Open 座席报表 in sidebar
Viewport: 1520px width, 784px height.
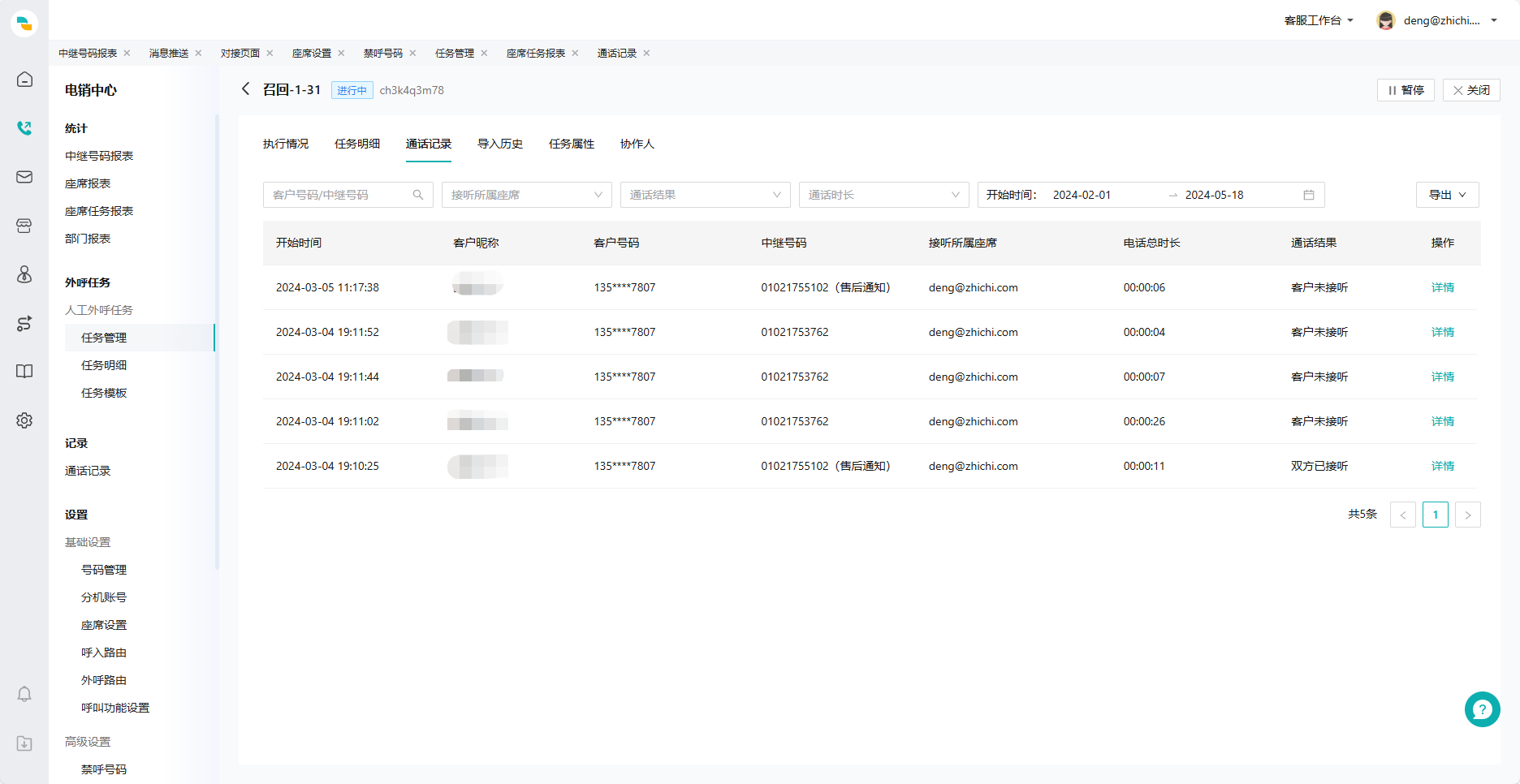pos(88,183)
